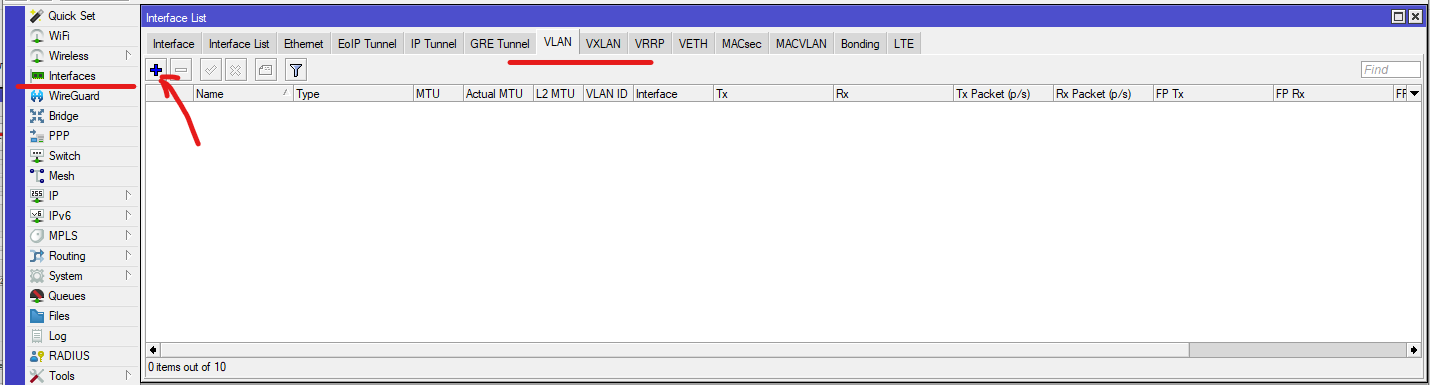1430x385 pixels.
Task: Switch to the Interface List tab
Action: point(239,44)
